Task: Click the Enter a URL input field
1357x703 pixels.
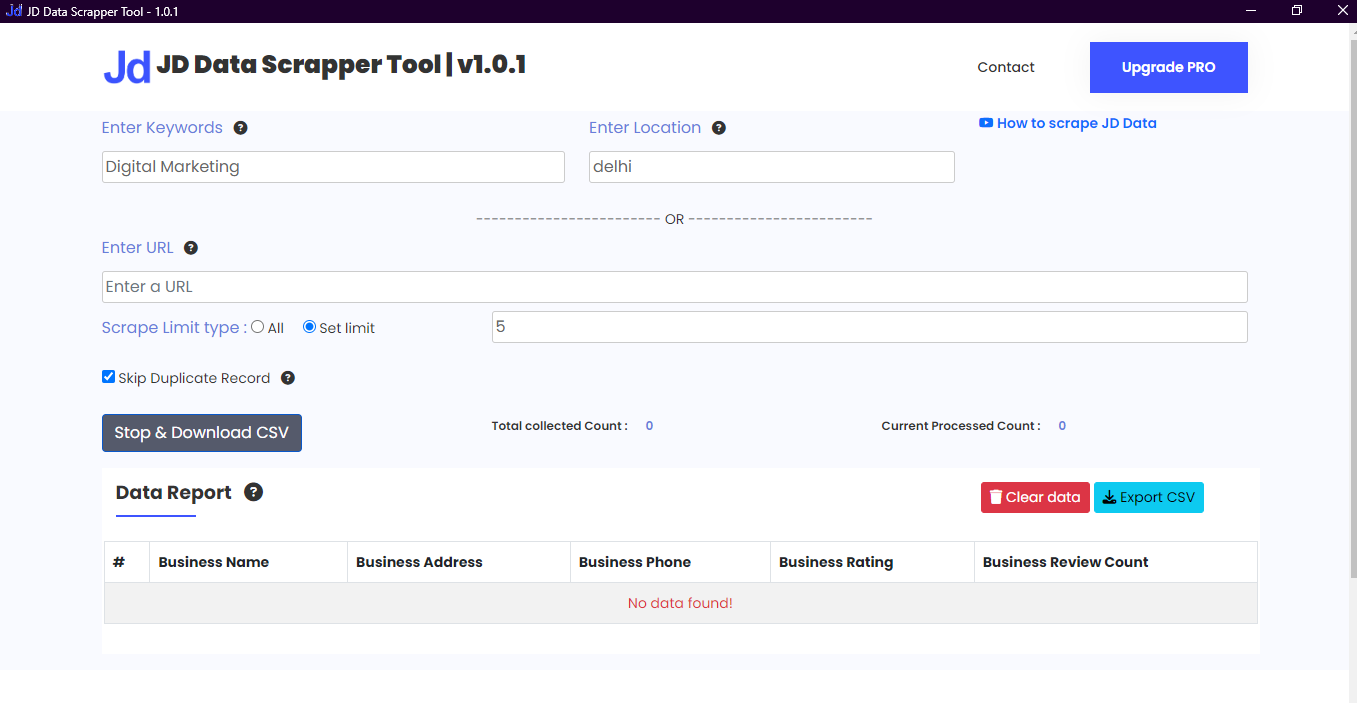Action: point(675,287)
